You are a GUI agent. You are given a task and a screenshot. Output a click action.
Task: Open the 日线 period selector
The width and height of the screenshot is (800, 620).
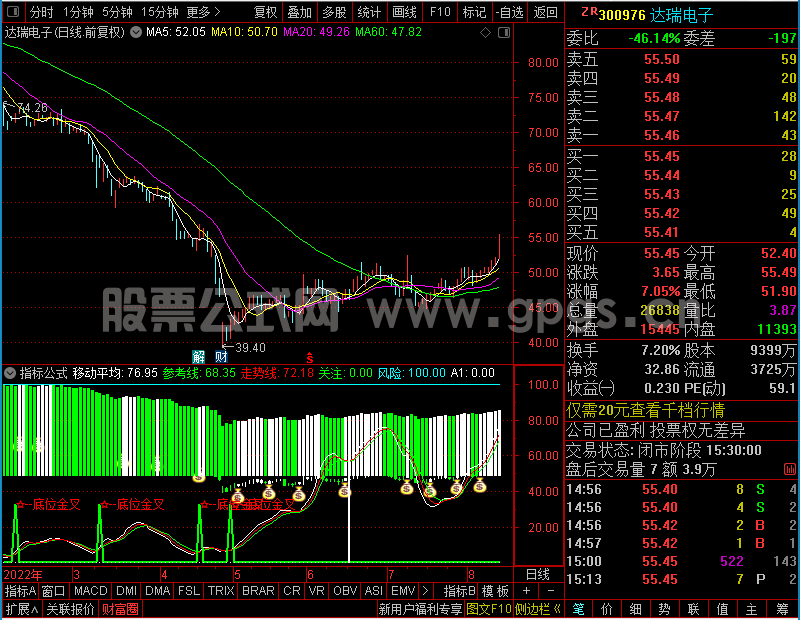click(538, 575)
